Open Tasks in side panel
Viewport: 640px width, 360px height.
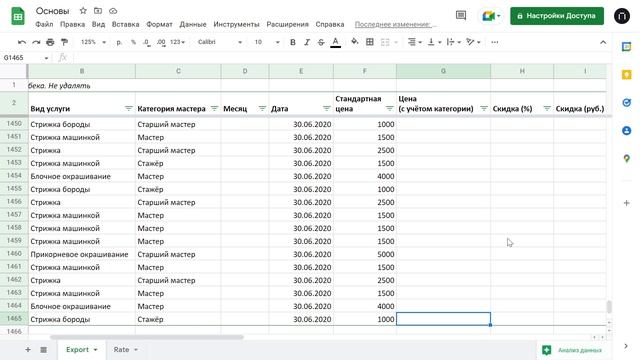pyautogui.click(x=627, y=102)
